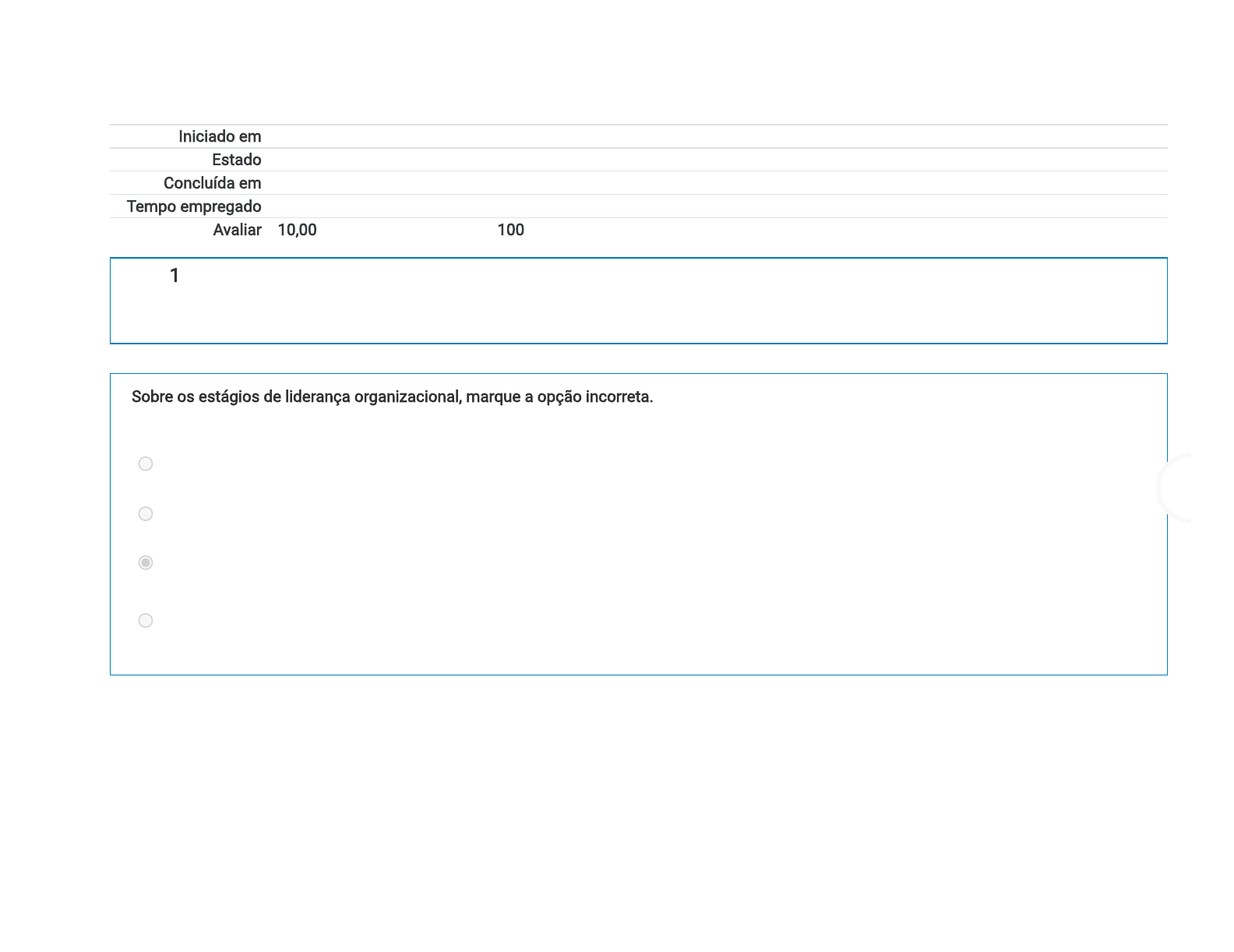The width and height of the screenshot is (1234, 952).
Task: Select the first answer option radio button
Action: [x=146, y=464]
